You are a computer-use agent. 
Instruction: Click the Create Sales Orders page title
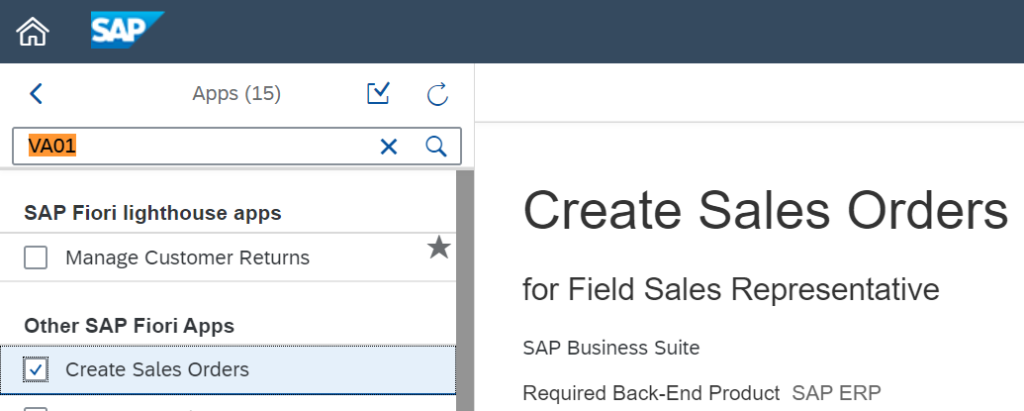[x=765, y=210]
